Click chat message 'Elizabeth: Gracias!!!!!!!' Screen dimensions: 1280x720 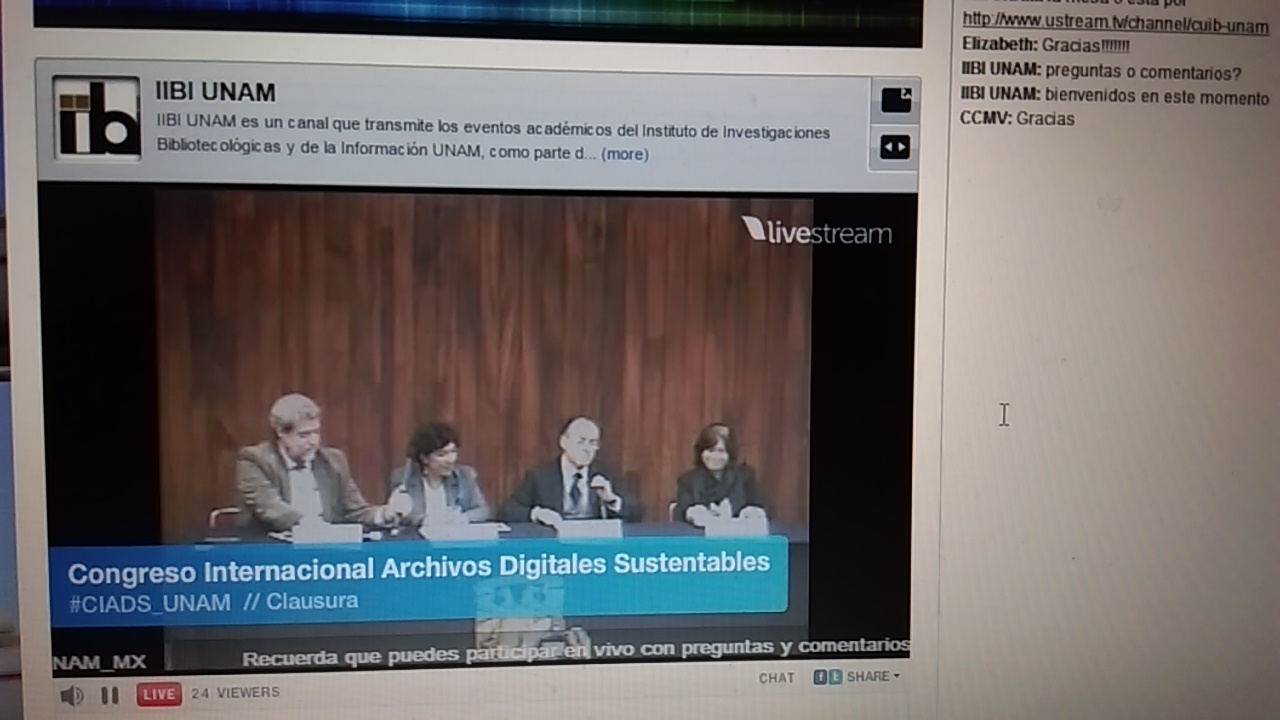click(1045, 46)
